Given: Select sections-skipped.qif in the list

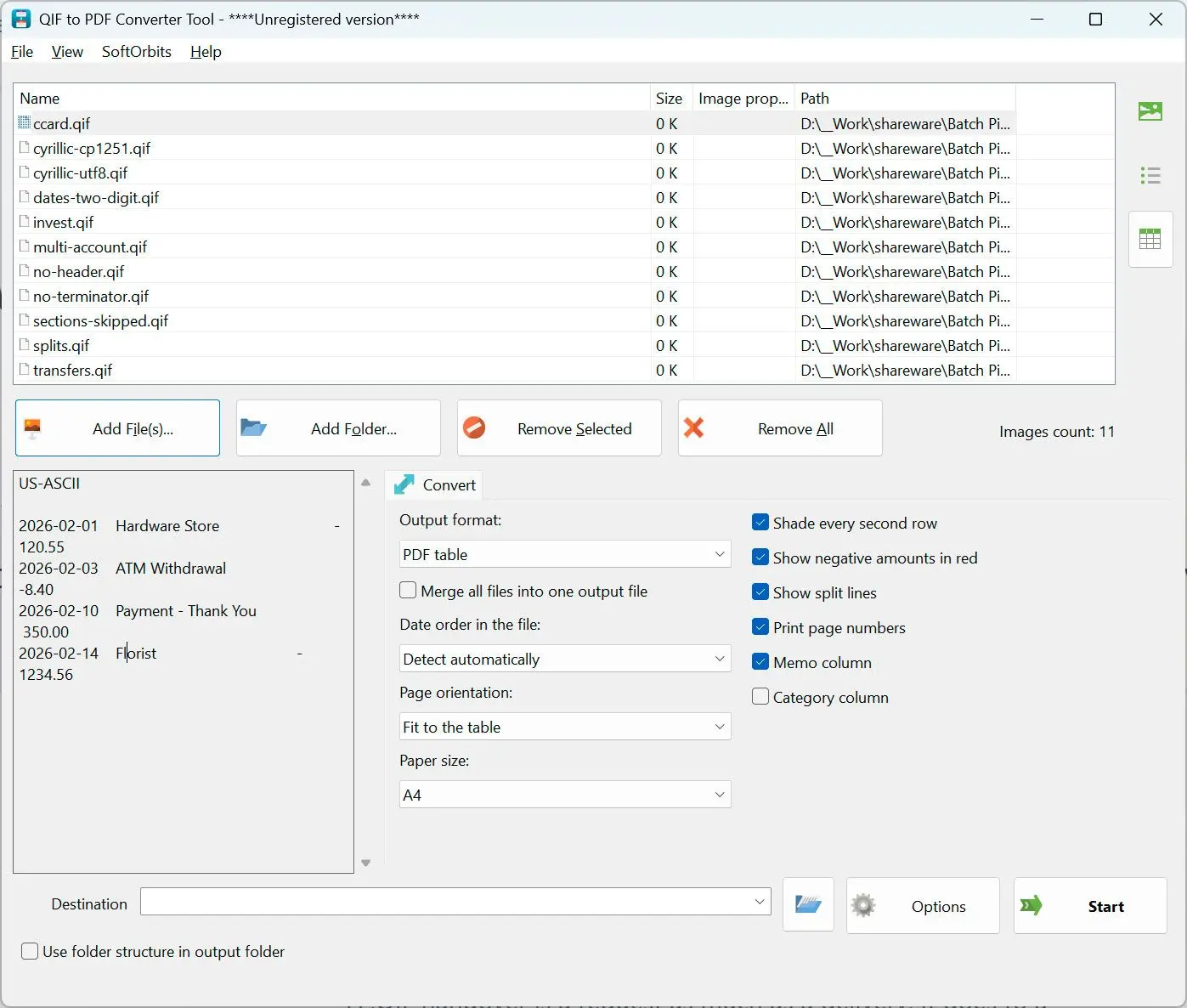Looking at the screenshot, I should point(515,320).
